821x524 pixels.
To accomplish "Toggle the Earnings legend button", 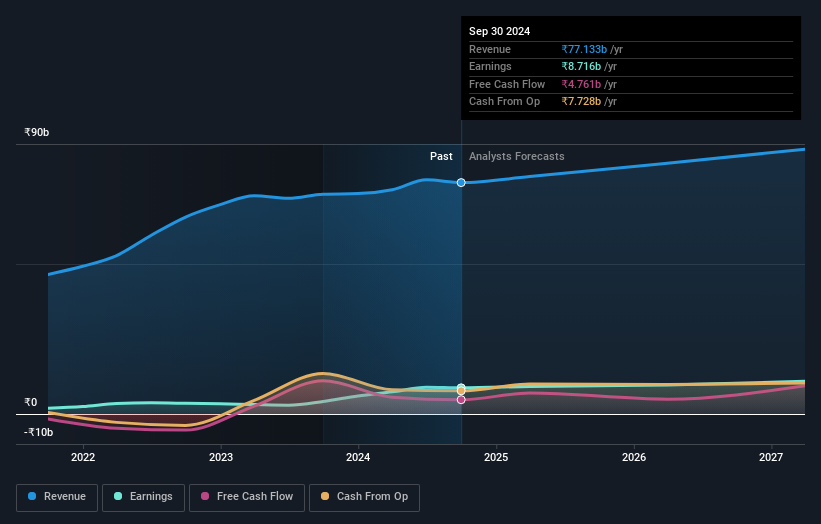I will (x=143, y=497).
